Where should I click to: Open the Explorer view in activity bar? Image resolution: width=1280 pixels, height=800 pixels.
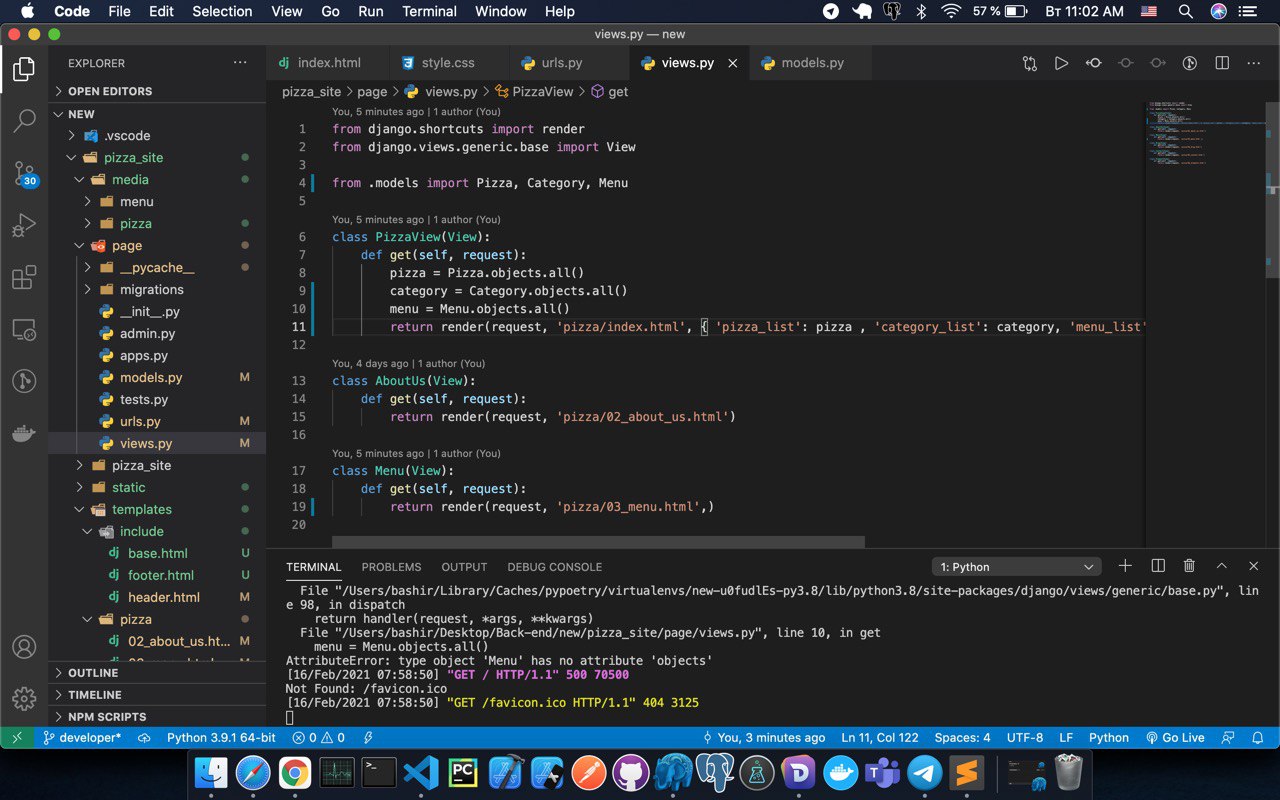point(24,70)
